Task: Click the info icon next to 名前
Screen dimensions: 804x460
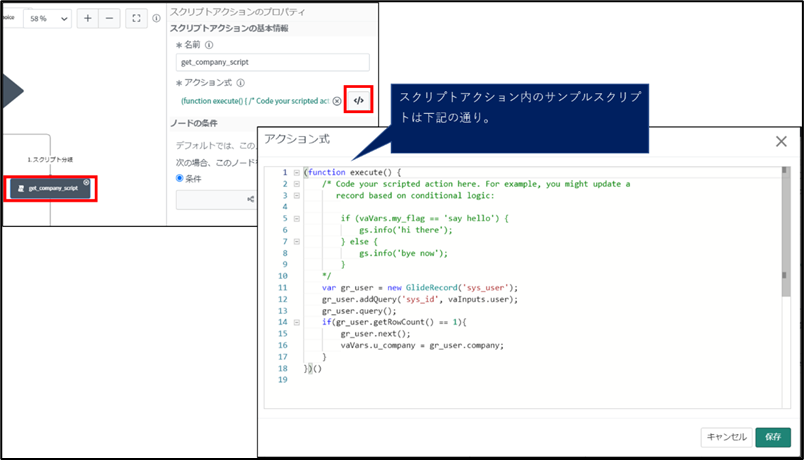Action: (209, 45)
